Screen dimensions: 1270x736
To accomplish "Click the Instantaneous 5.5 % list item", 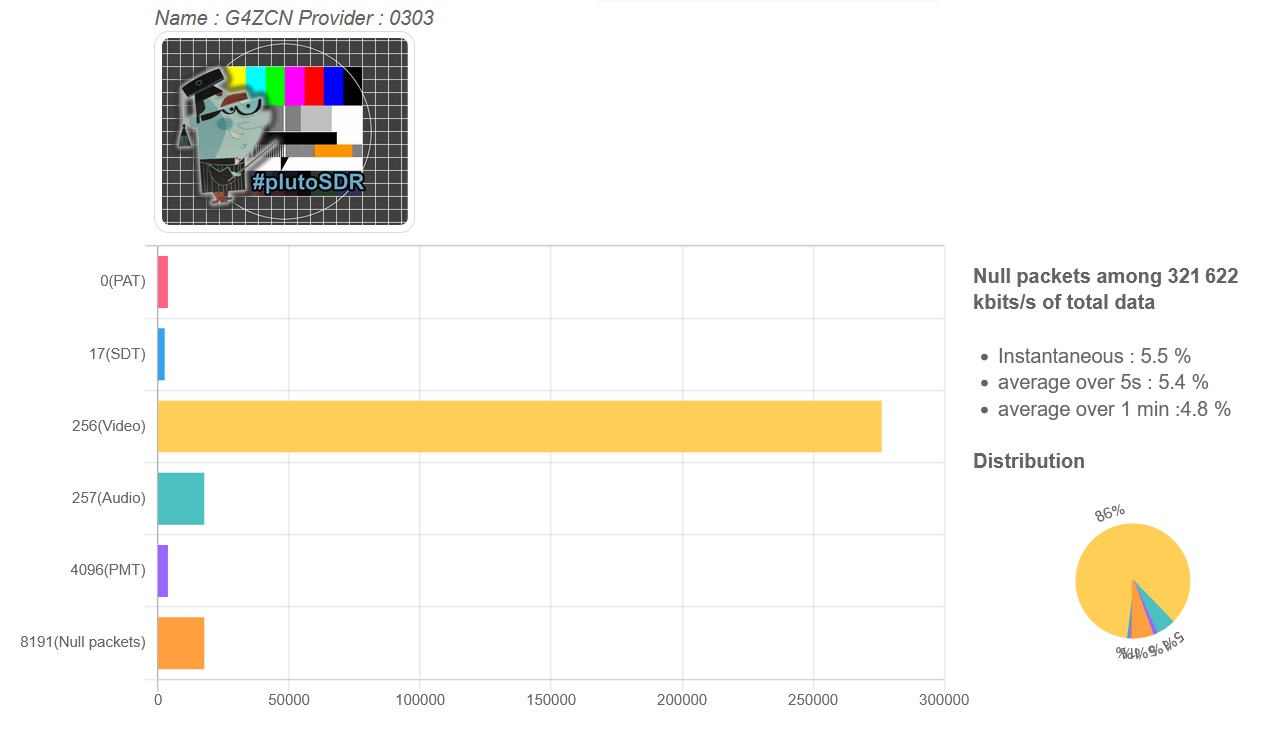I will click(x=1094, y=356).
